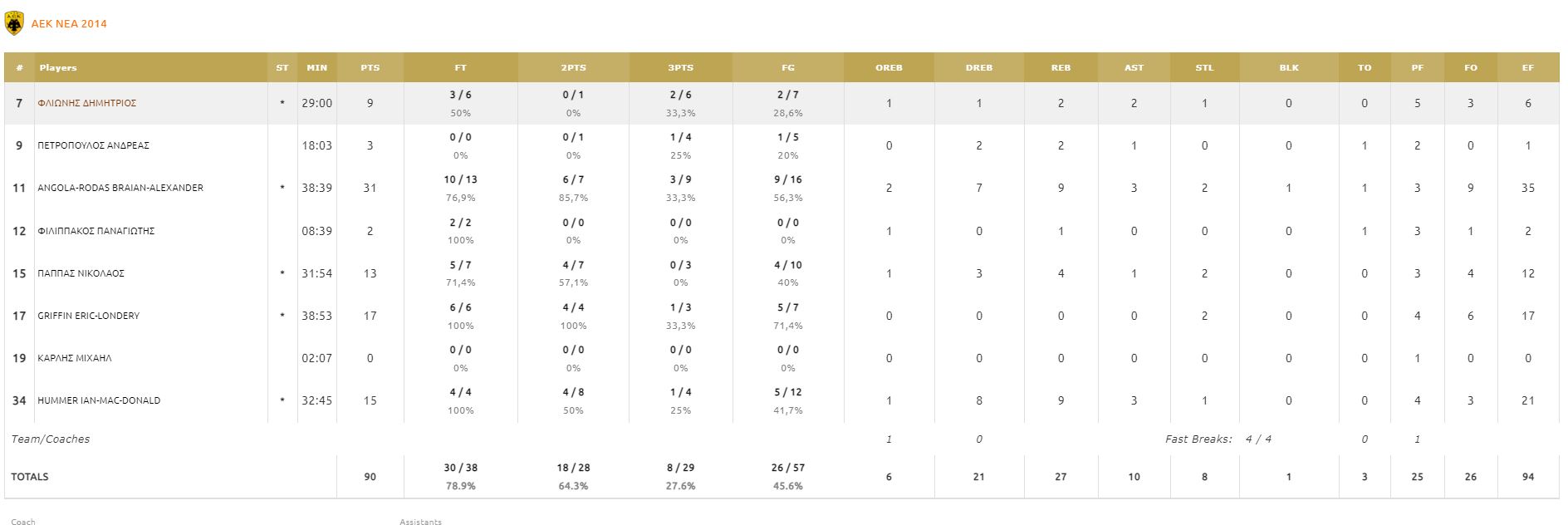Open GRIFFIN ERIC-LONDERY player row
Viewport: 1568px width, 525px height.
tap(88, 316)
